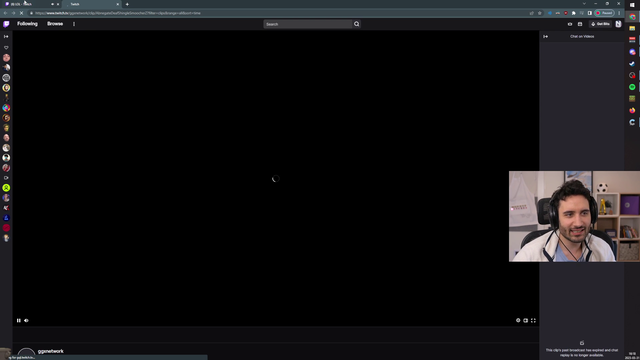Pause the clip playback
This screenshot has width=640, height=360.
click(x=18, y=320)
